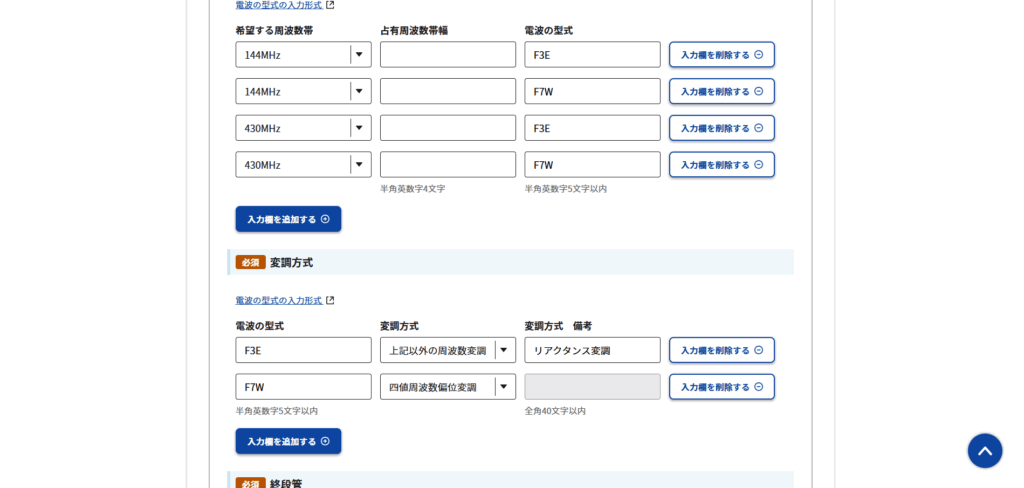The image size is (1024, 488).
Task: Click the scroll-to-top arrow button
Action: point(984,451)
